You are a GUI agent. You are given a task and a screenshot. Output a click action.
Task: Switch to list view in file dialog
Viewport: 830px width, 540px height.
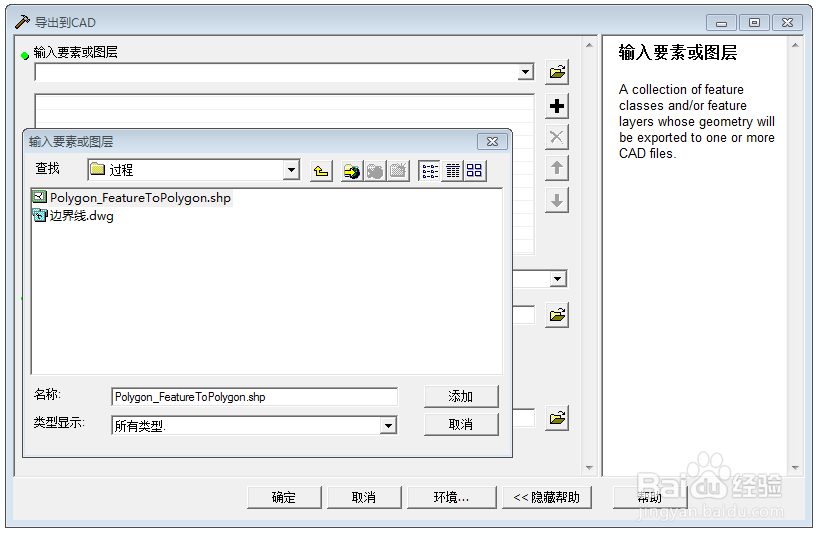click(429, 170)
